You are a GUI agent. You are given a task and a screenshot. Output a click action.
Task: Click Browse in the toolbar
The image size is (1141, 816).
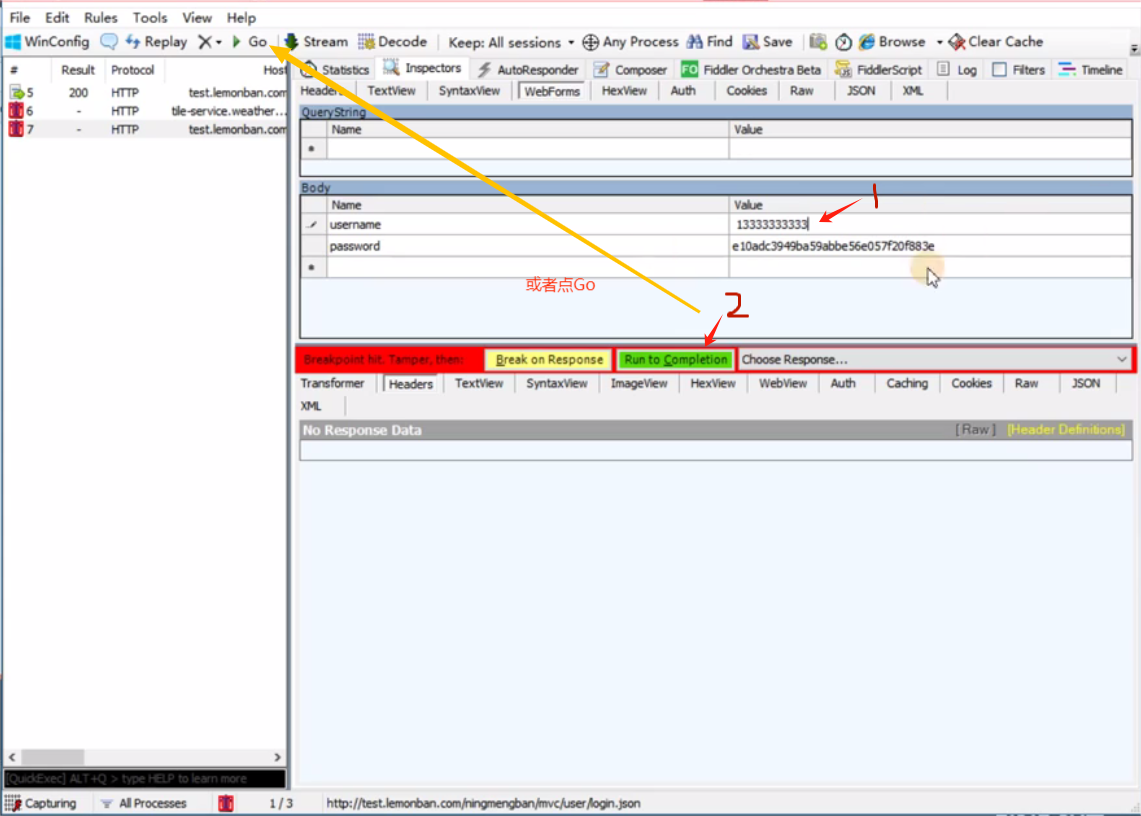[x=892, y=41]
